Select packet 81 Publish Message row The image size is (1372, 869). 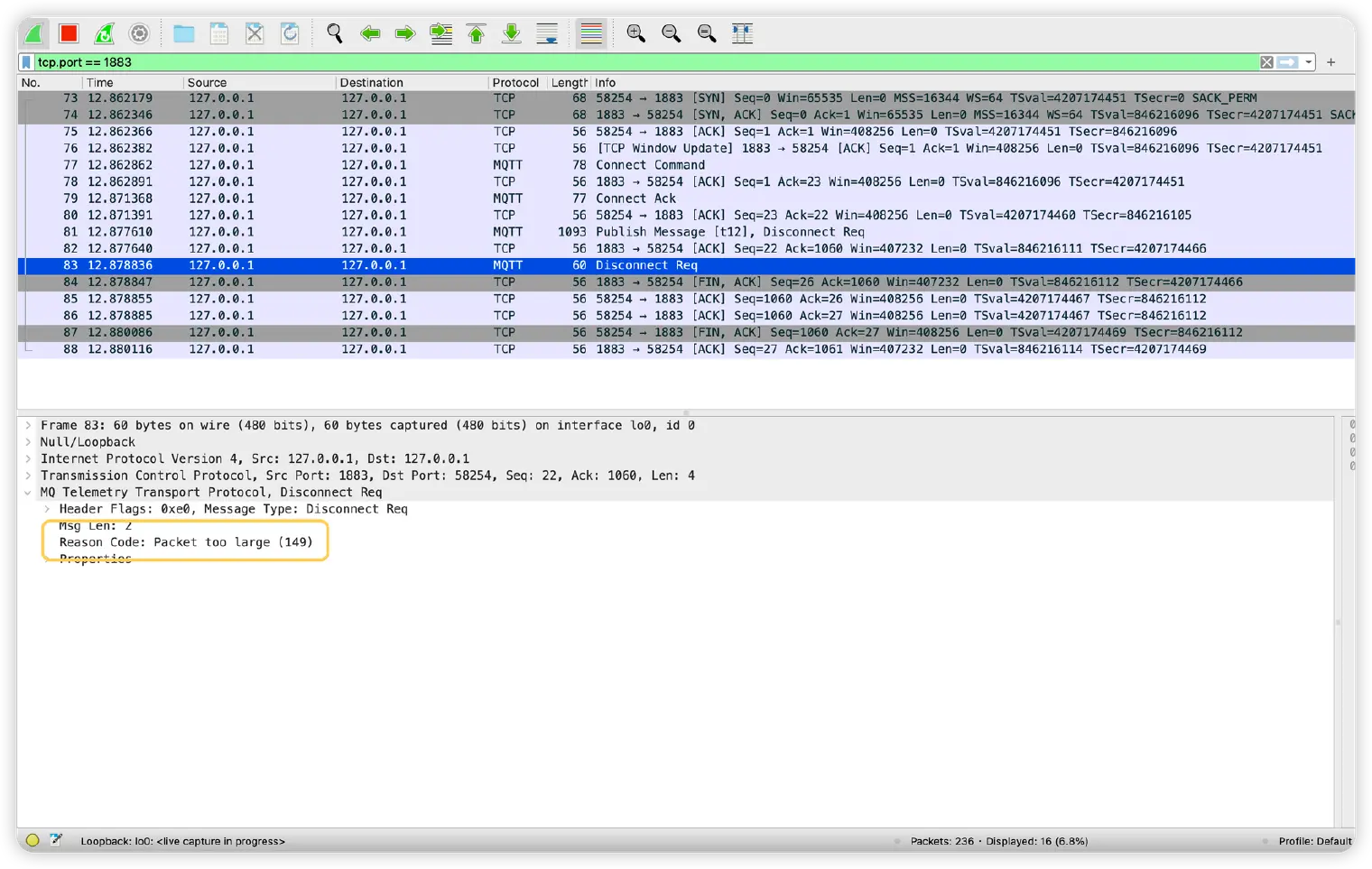tap(686, 232)
